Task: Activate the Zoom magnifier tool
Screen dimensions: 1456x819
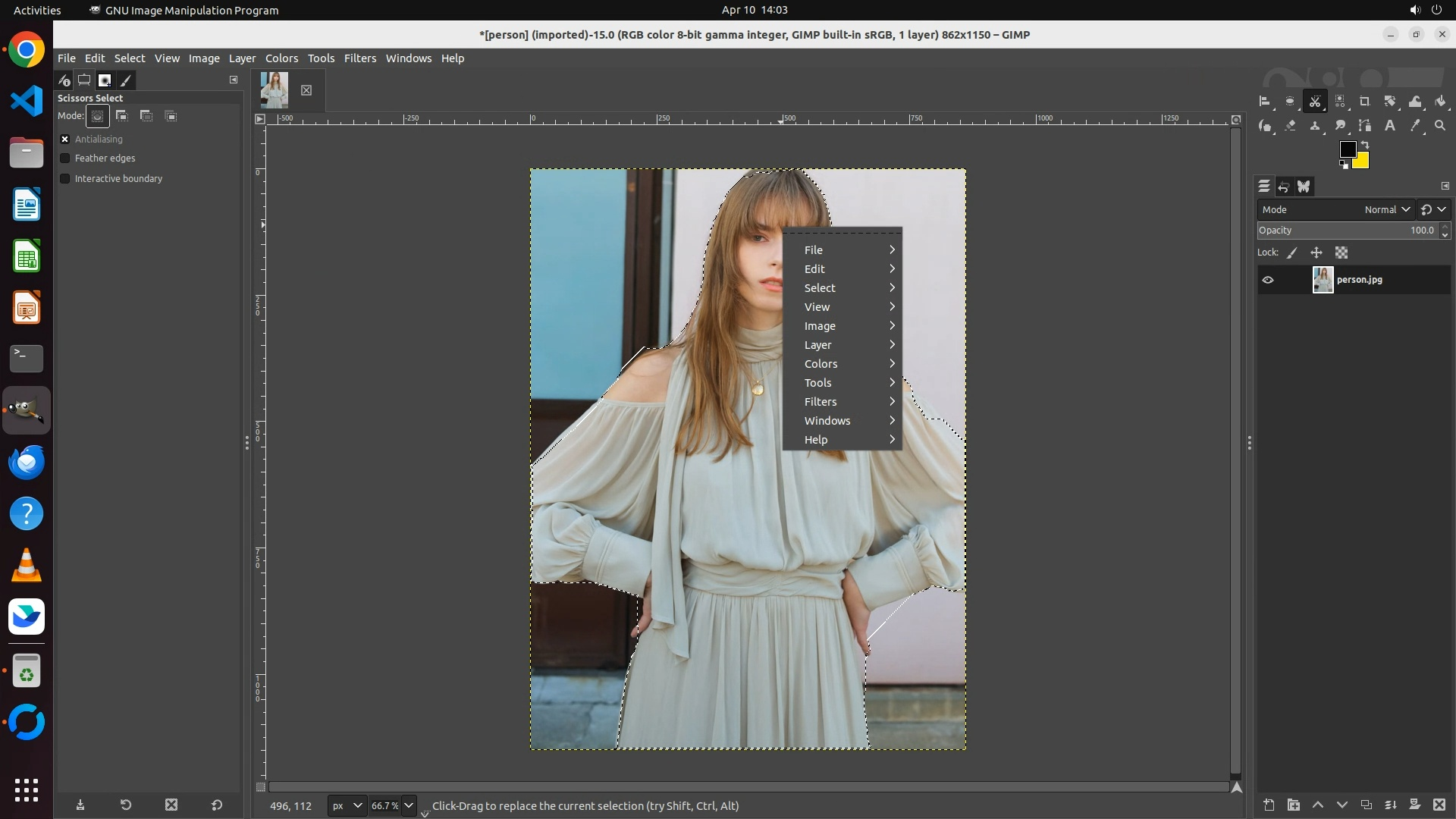Action: click(1440, 126)
